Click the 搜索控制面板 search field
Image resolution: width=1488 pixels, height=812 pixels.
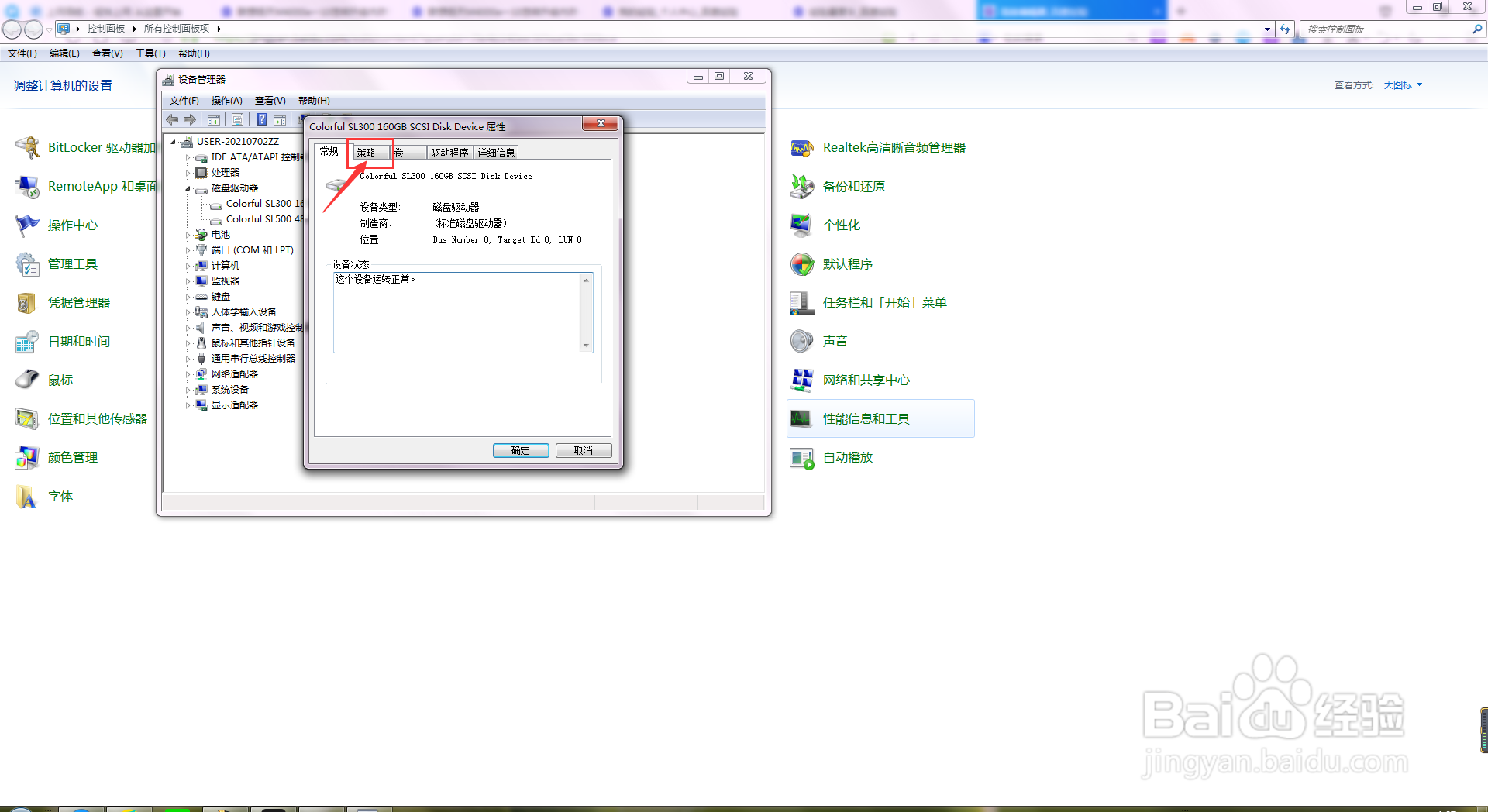tap(1387, 29)
